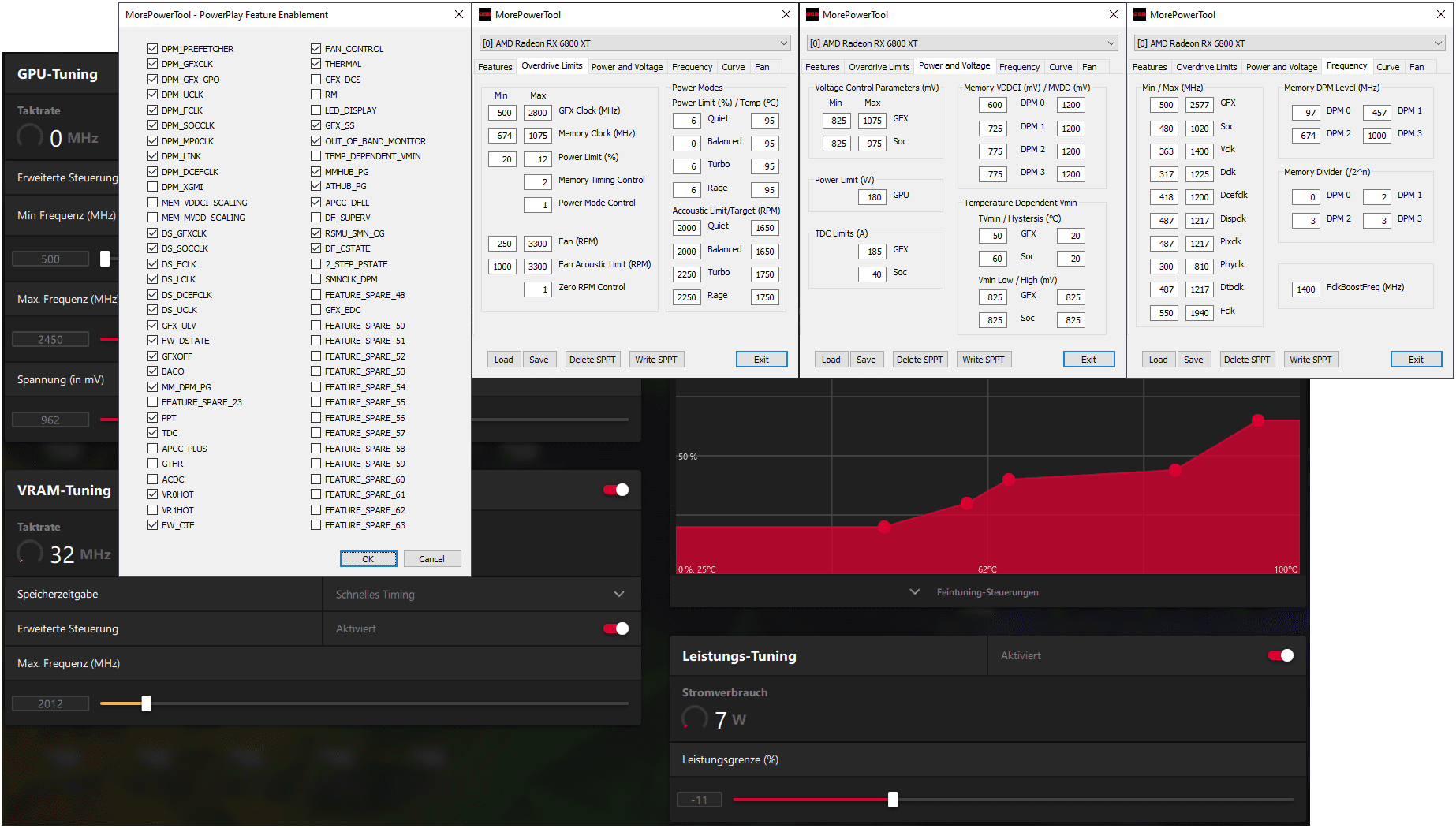Close the MorePowerTool window showing Overdrive Limits
Image resolution: width=1456 pixels, height=828 pixels.
coord(786,14)
